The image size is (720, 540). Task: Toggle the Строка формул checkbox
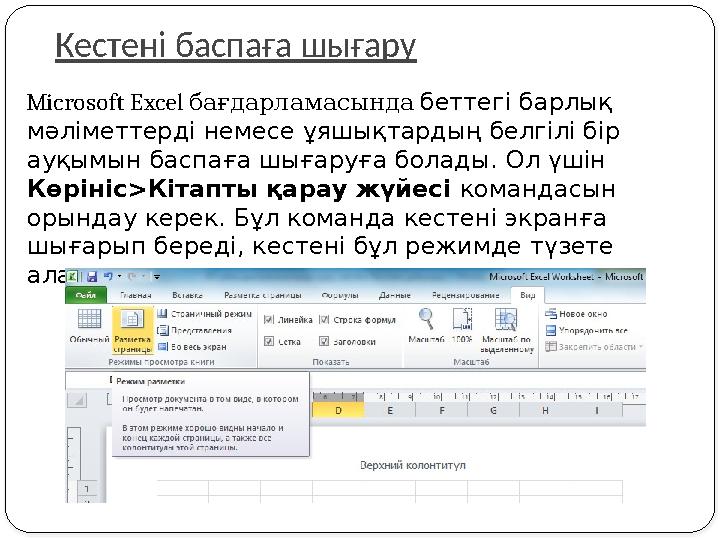pyautogui.click(x=324, y=320)
